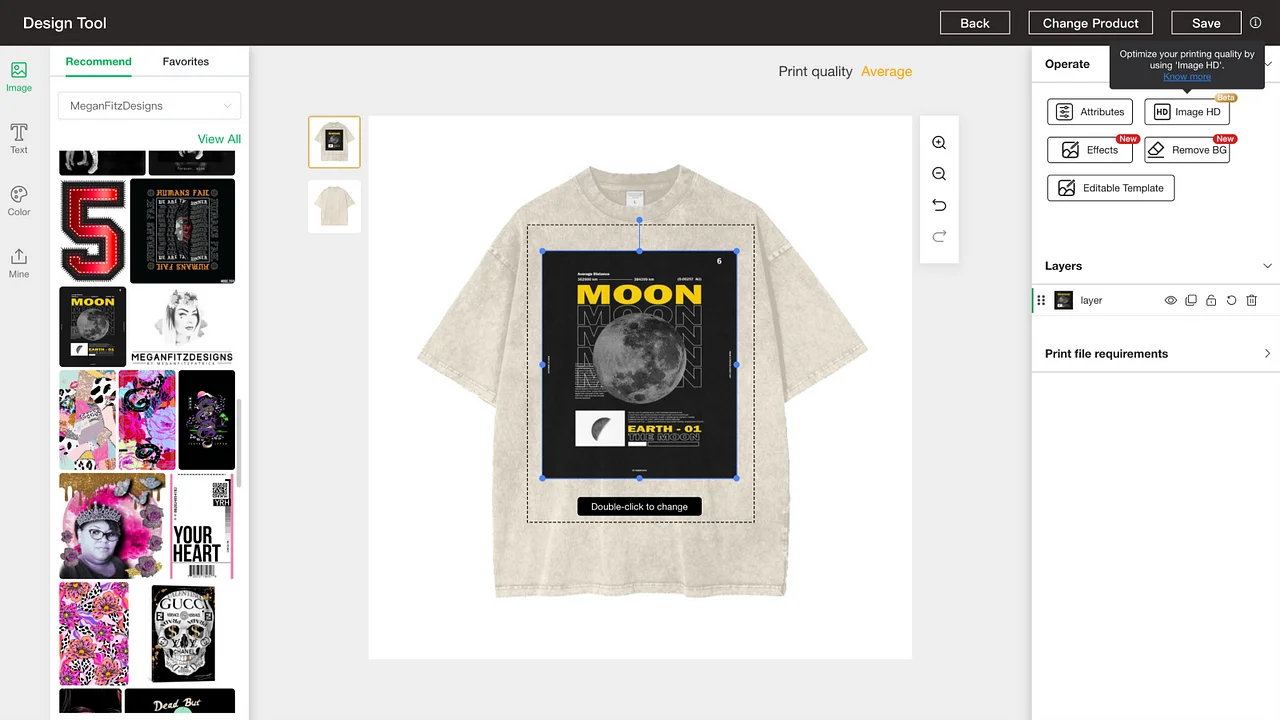Click the Remove BG button
This screenshot has height=720, width=1280.
point(1187,150)
